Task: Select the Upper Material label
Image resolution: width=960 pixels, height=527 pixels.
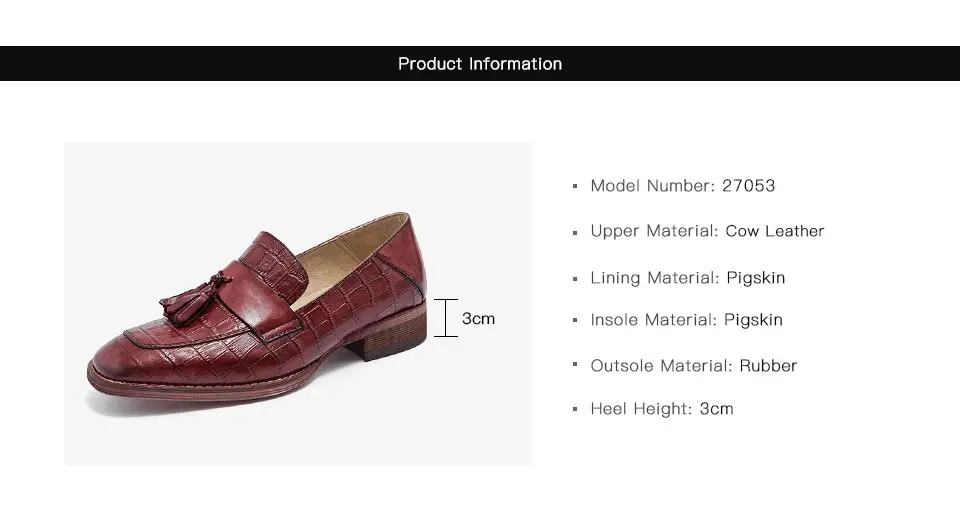Action: point(654,231)
